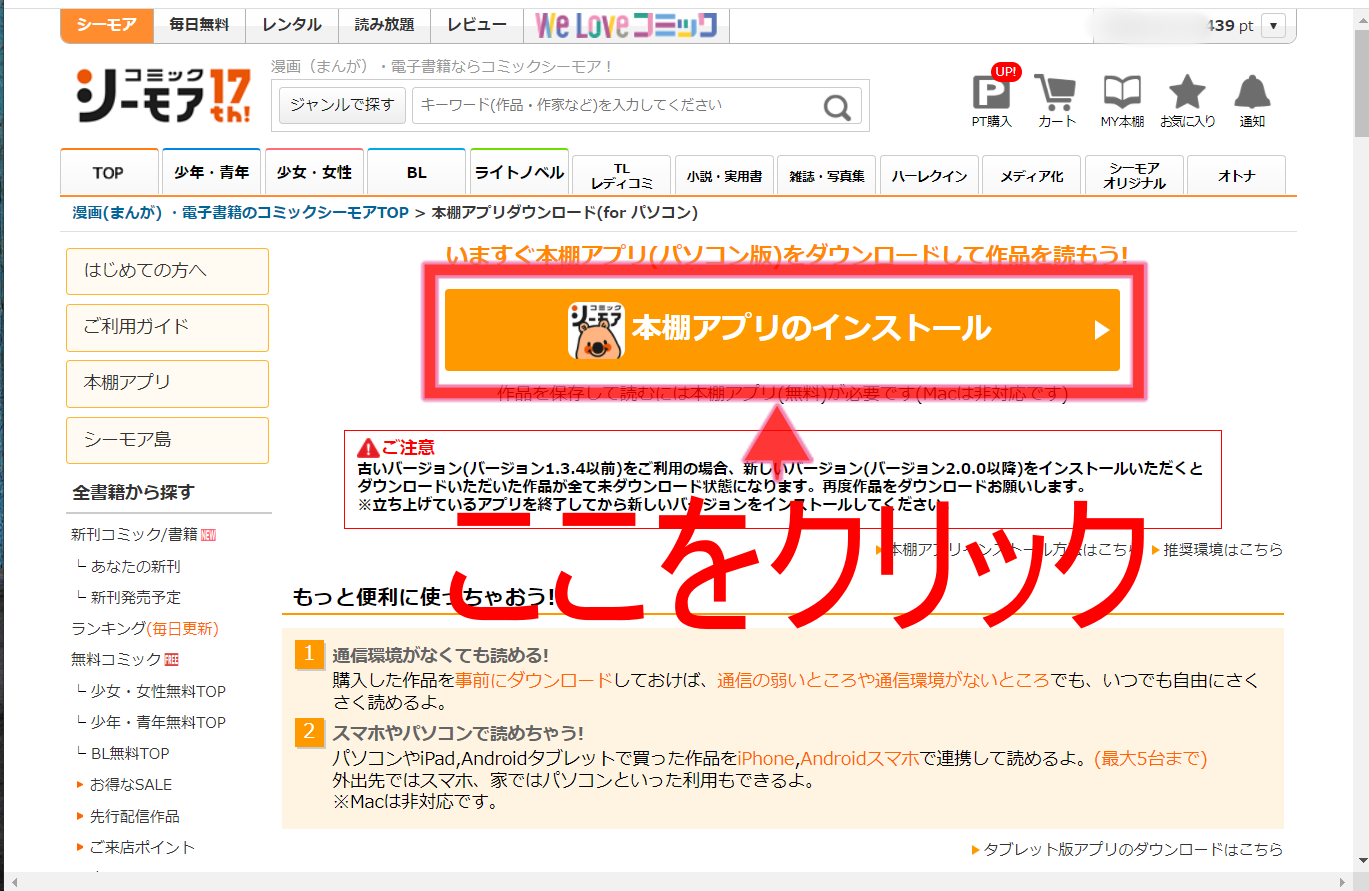Select the レビュー tab
The width and height of the screenshot is (1369, 891).
pyautogui.click(x=477, y=25)
